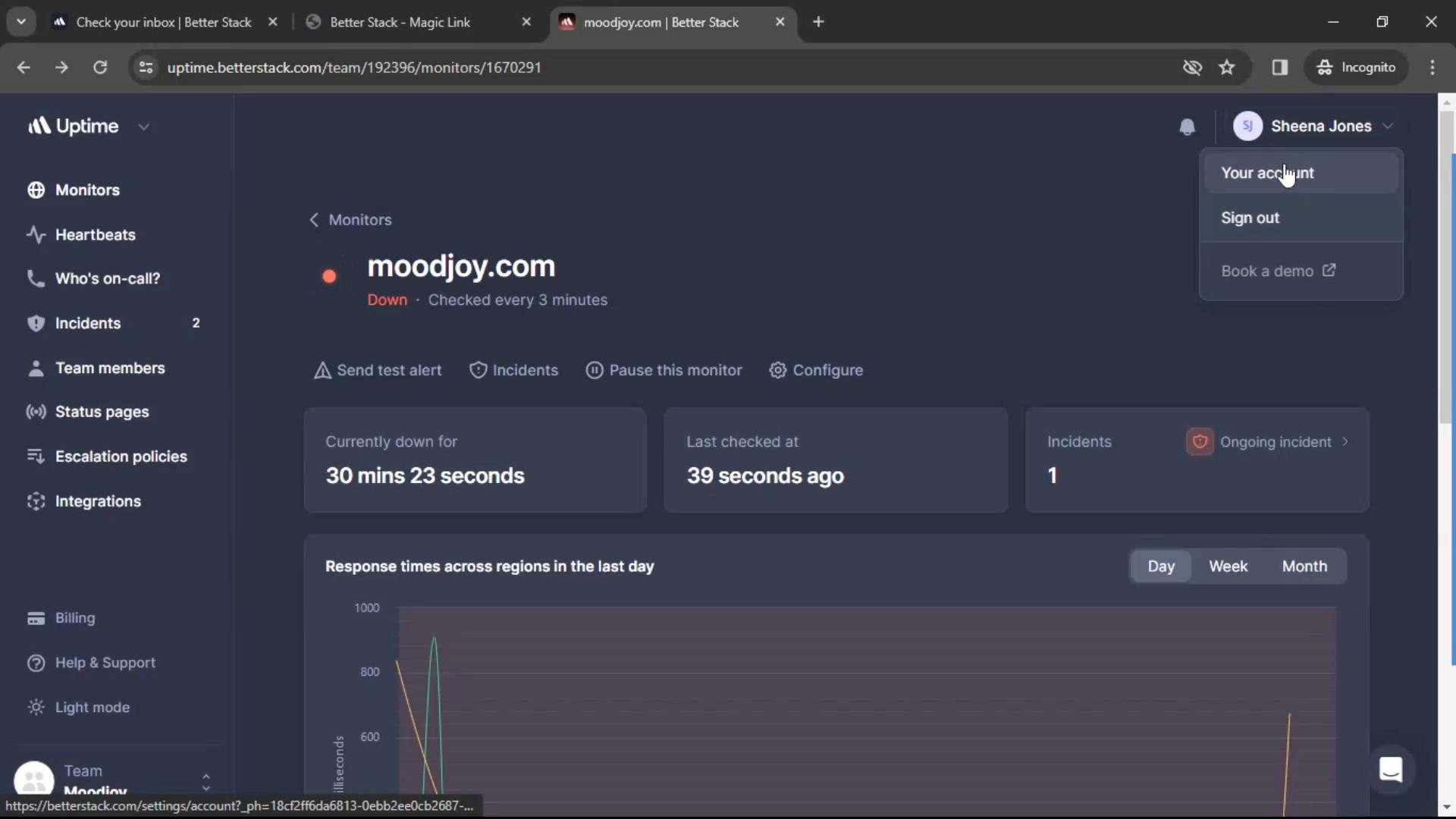Click the Ongoing incident link
The image size is (1456, 819).
coord(1276,441)
